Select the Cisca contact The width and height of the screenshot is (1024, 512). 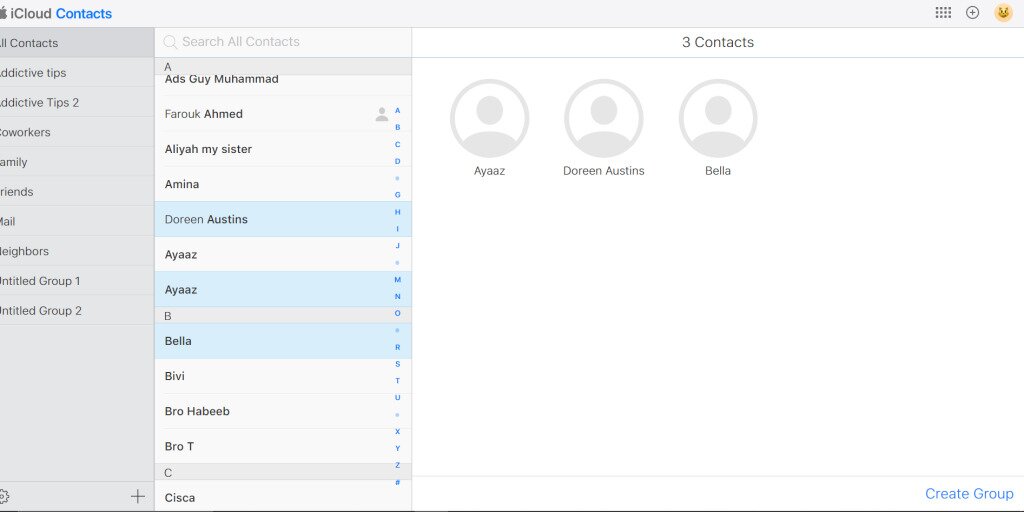tap(283, 497)
